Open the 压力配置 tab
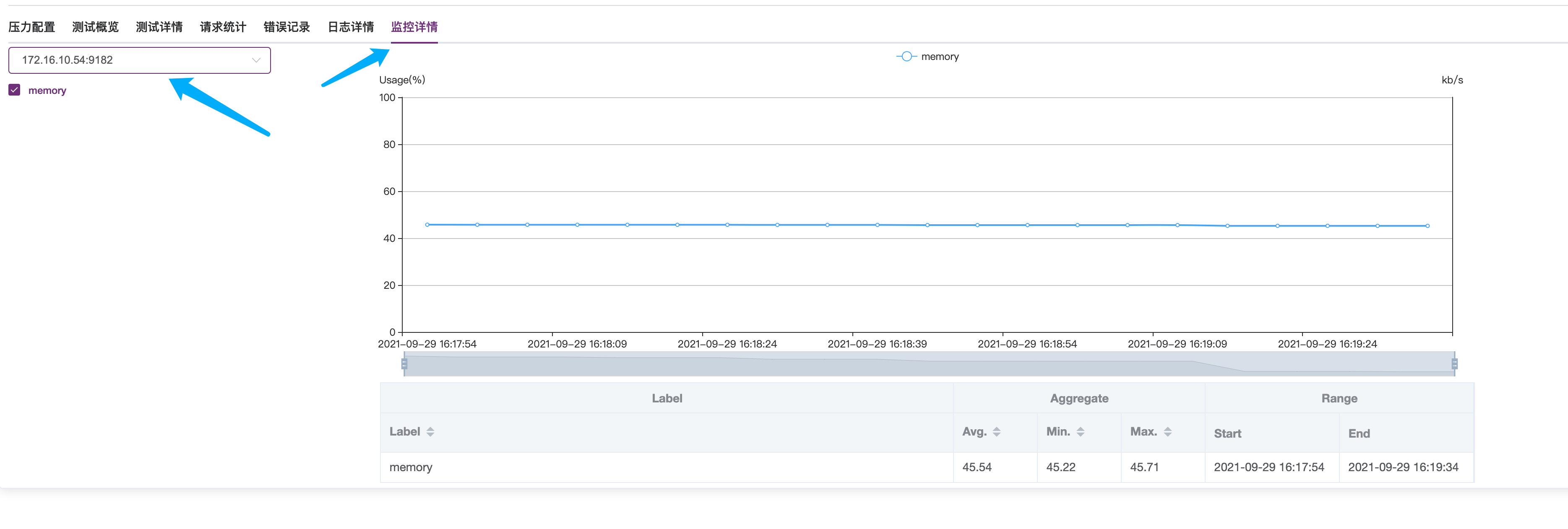This screenshot has height=529, width=1568. (31, 27)
